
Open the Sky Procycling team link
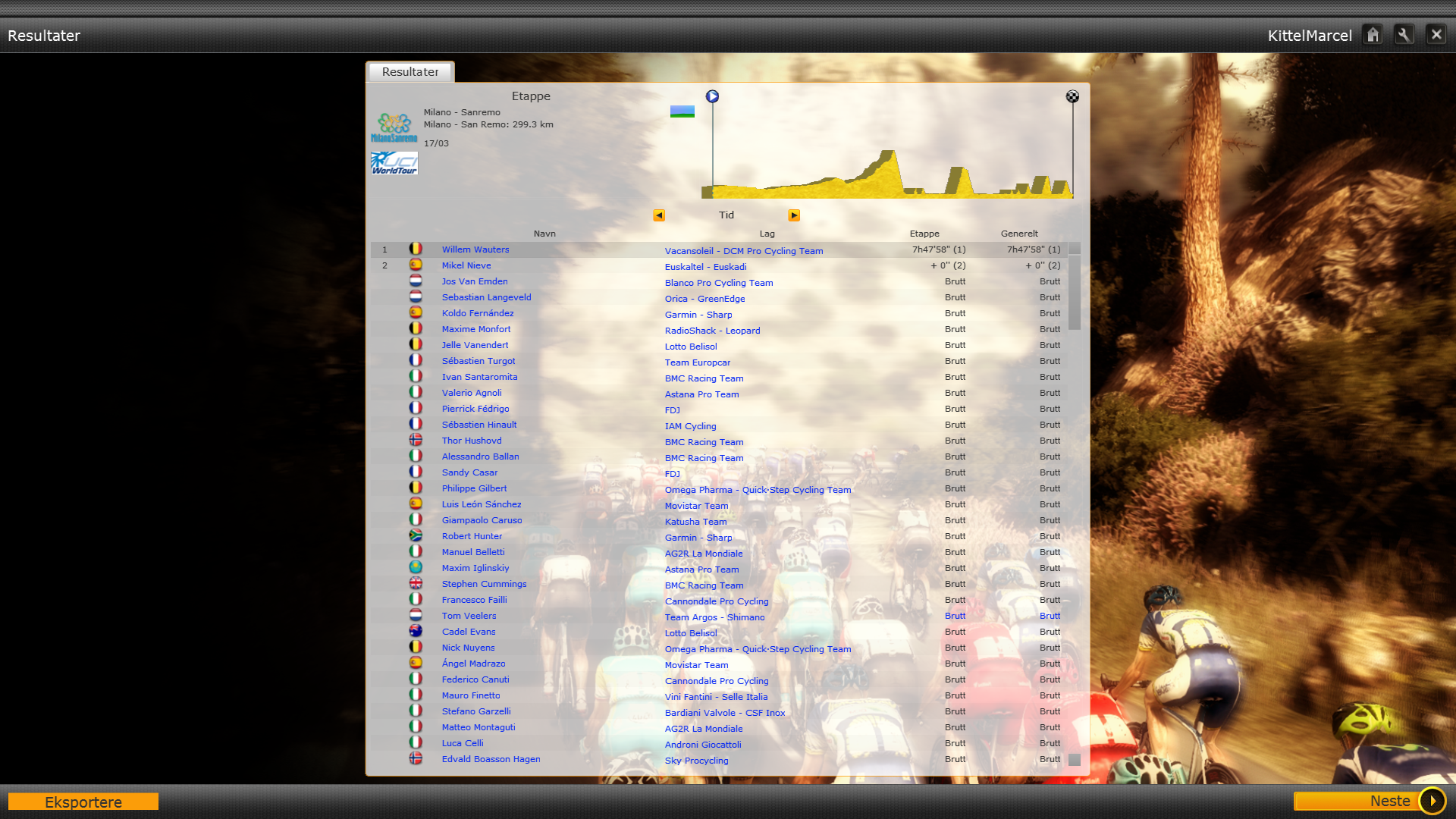coord(696,761)
